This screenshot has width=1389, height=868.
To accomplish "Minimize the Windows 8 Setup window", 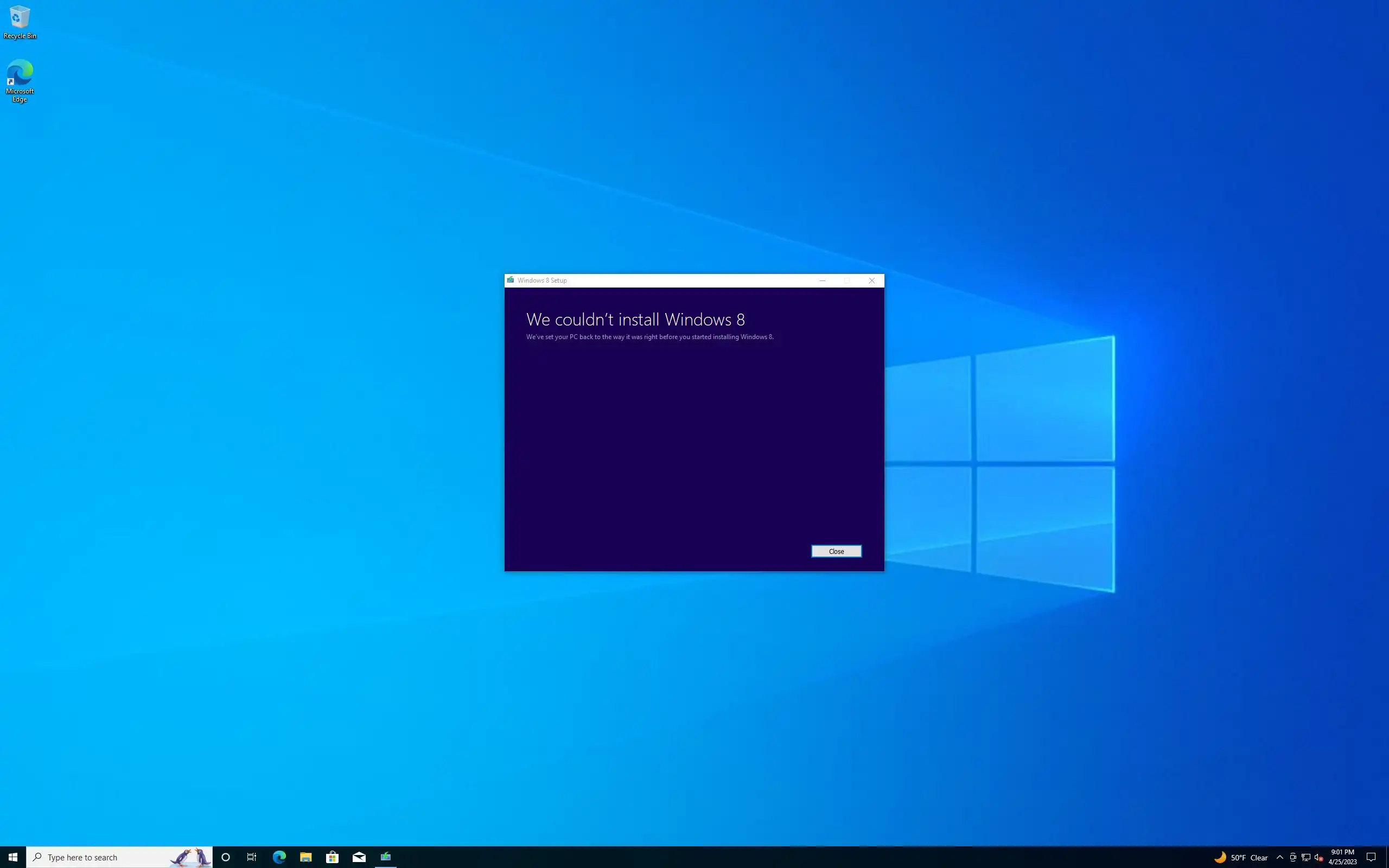I will [x=822, y=280].
